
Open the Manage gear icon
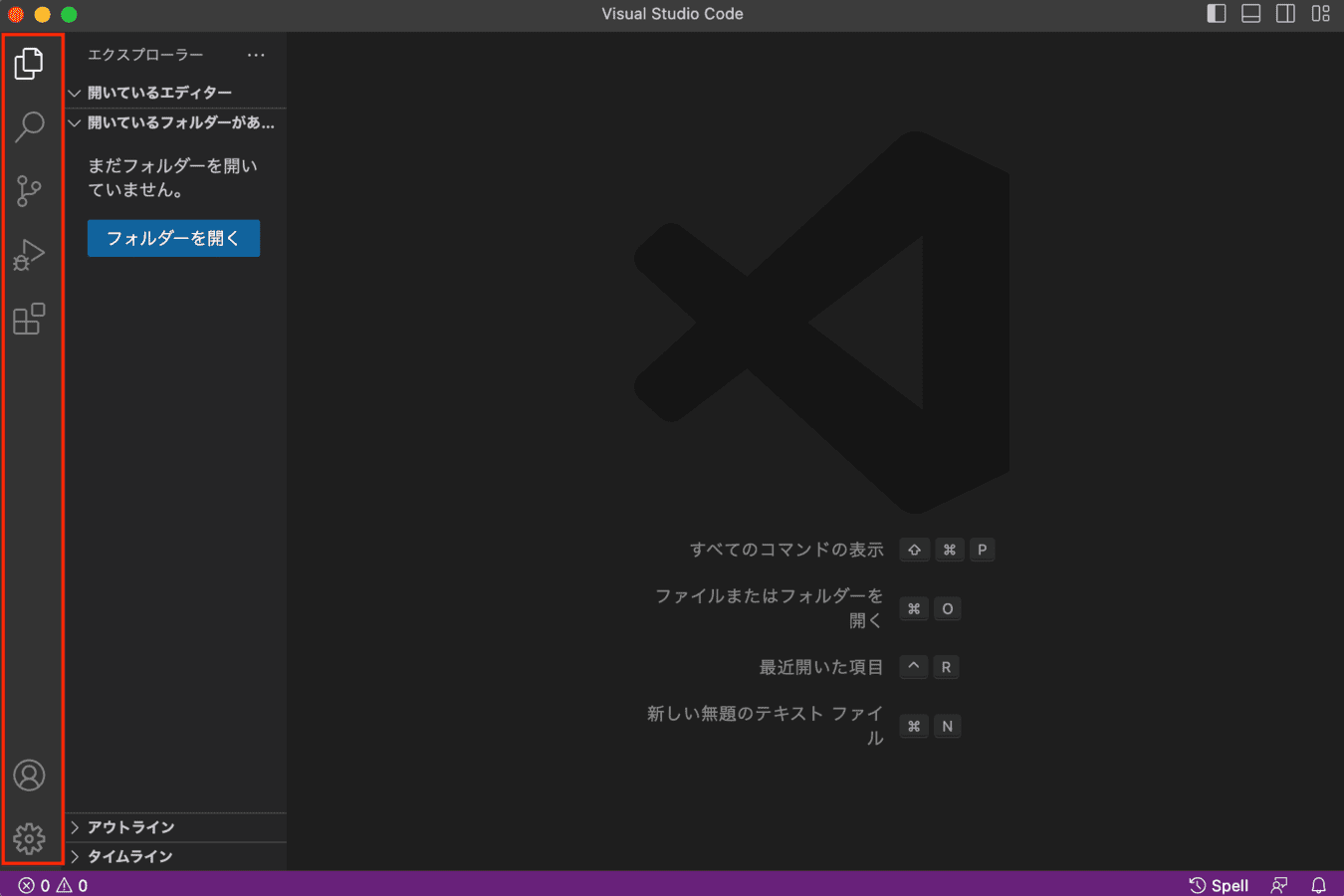(x=29, y=839)
